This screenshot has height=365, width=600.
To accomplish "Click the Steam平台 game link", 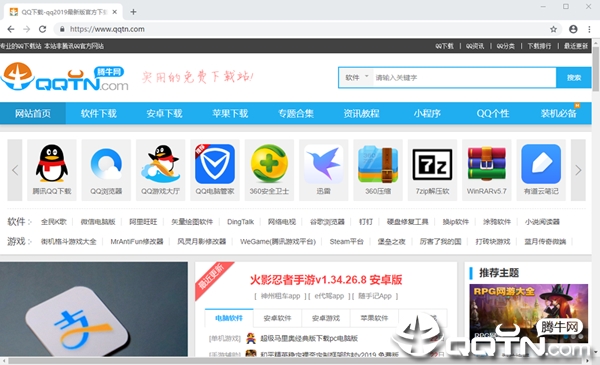I will pyautogui.click(x=346, y=241).
